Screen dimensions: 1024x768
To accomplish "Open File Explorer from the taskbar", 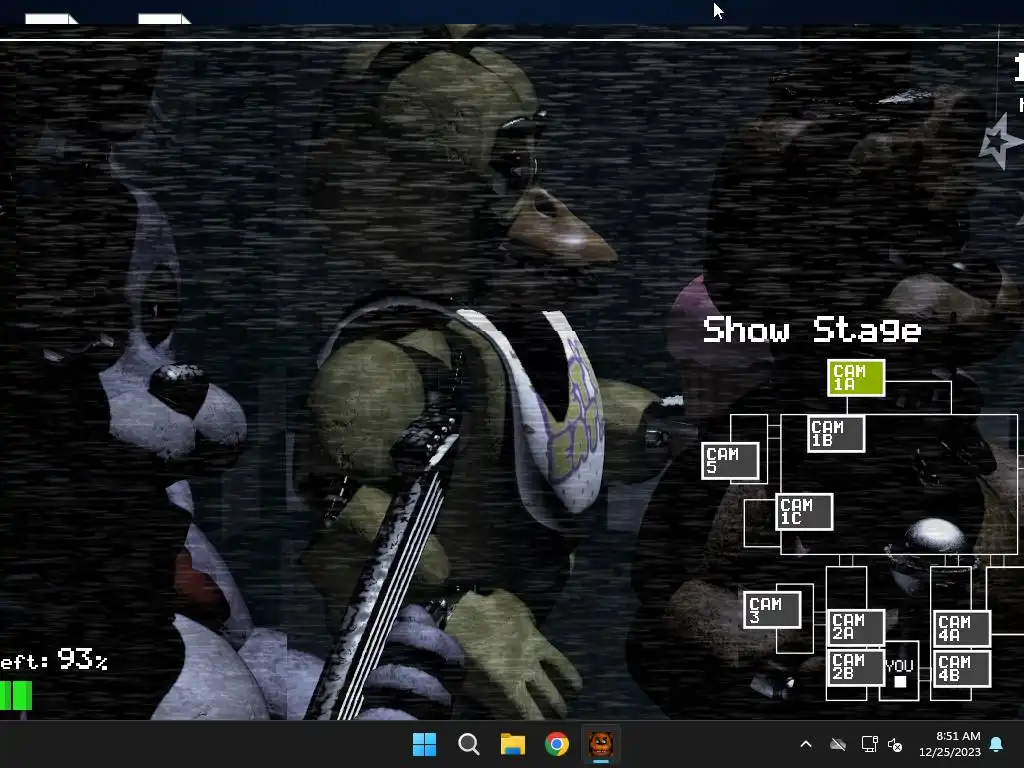I will pos(513,744).
